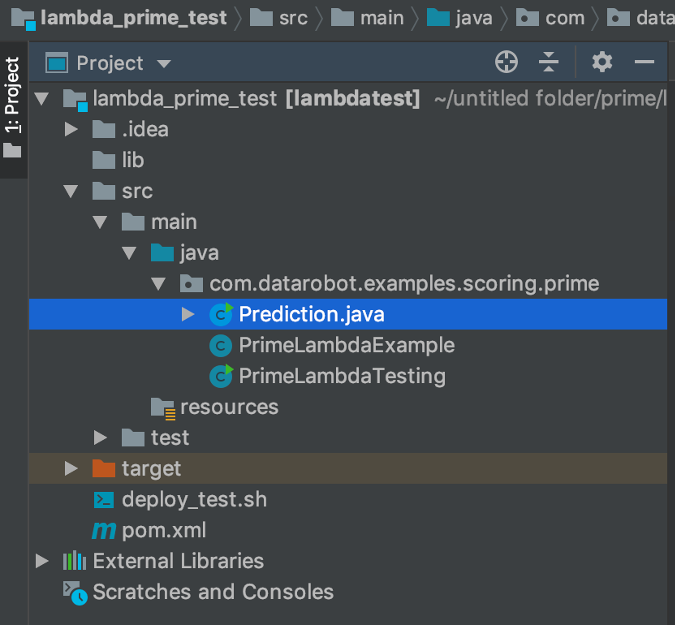Expand the Prediction.java node

(x=188, y=314)
